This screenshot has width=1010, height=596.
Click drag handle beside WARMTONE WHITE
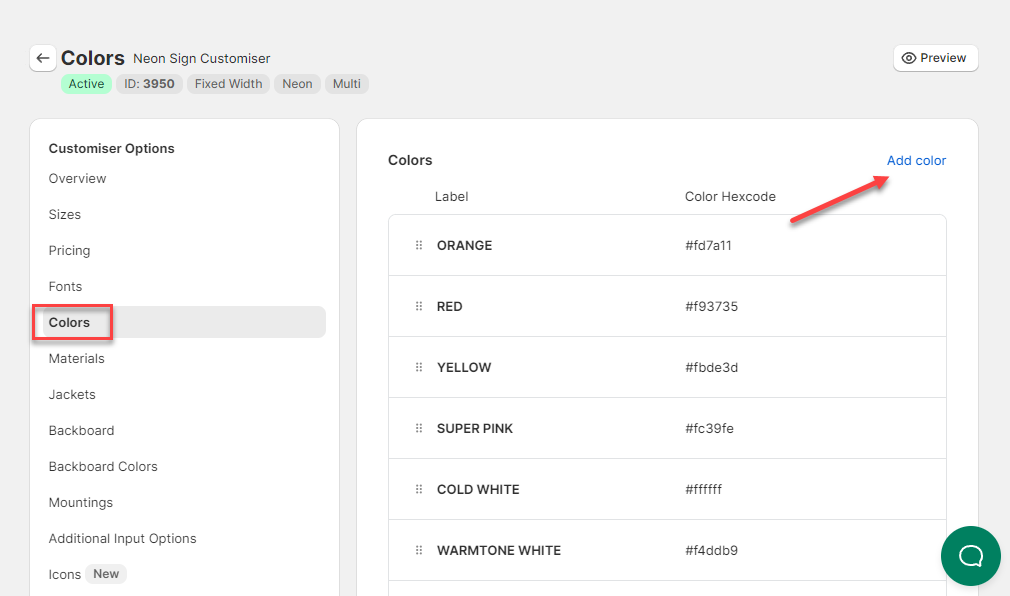pyautogui.click(x=419, y=551)
